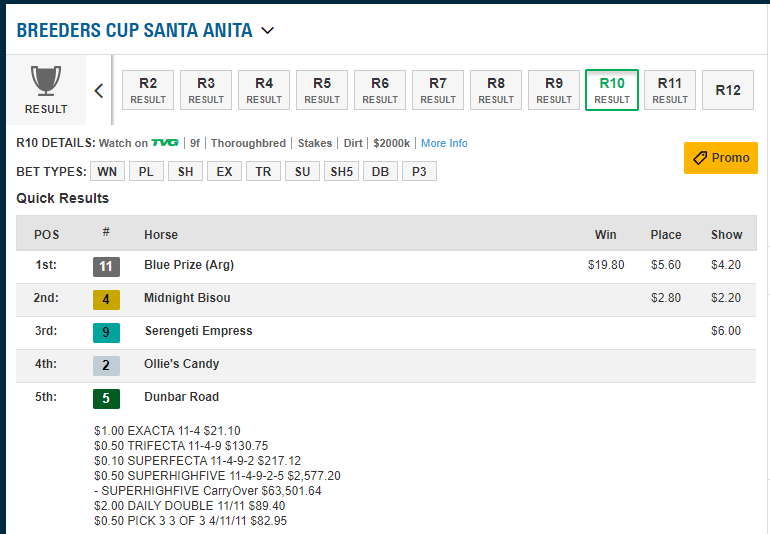770x534 pixels.
Task: Click horse name Blue Prize (Arg)
Action: point(189,265)
